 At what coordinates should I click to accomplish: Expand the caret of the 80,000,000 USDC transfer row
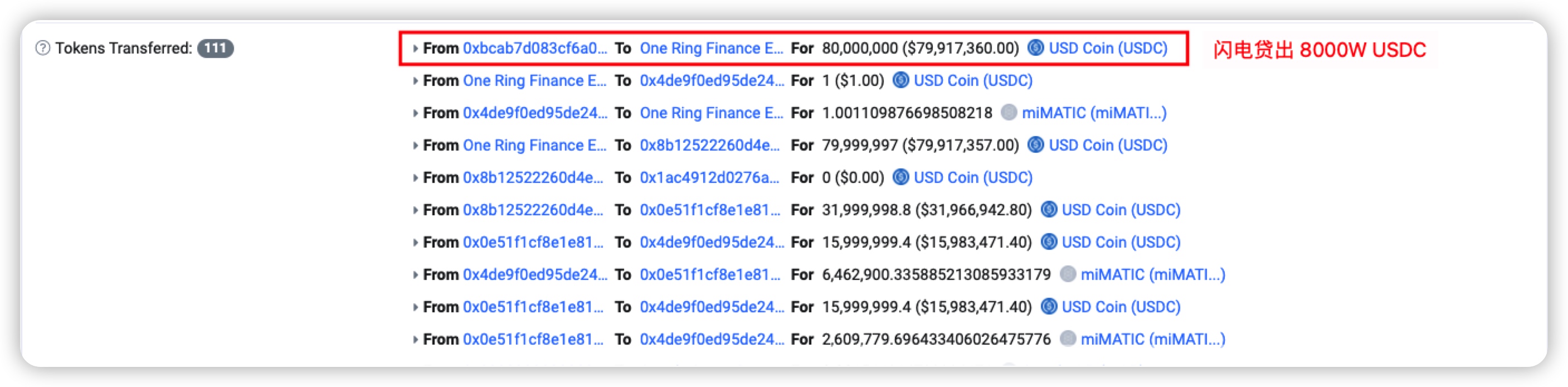(x=415, y=48)
